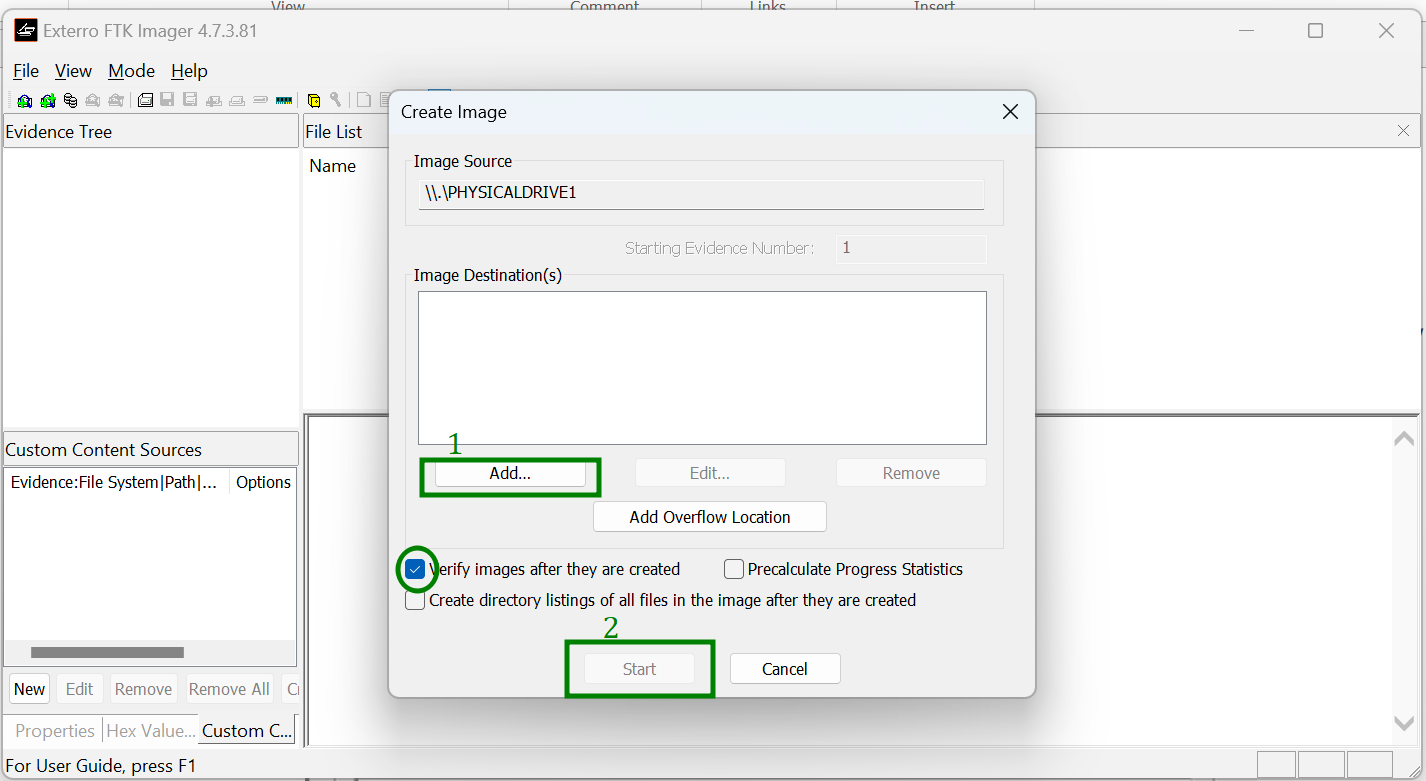Enable Create directory listings checkbox
The image size is (1426, 781).
415,600
